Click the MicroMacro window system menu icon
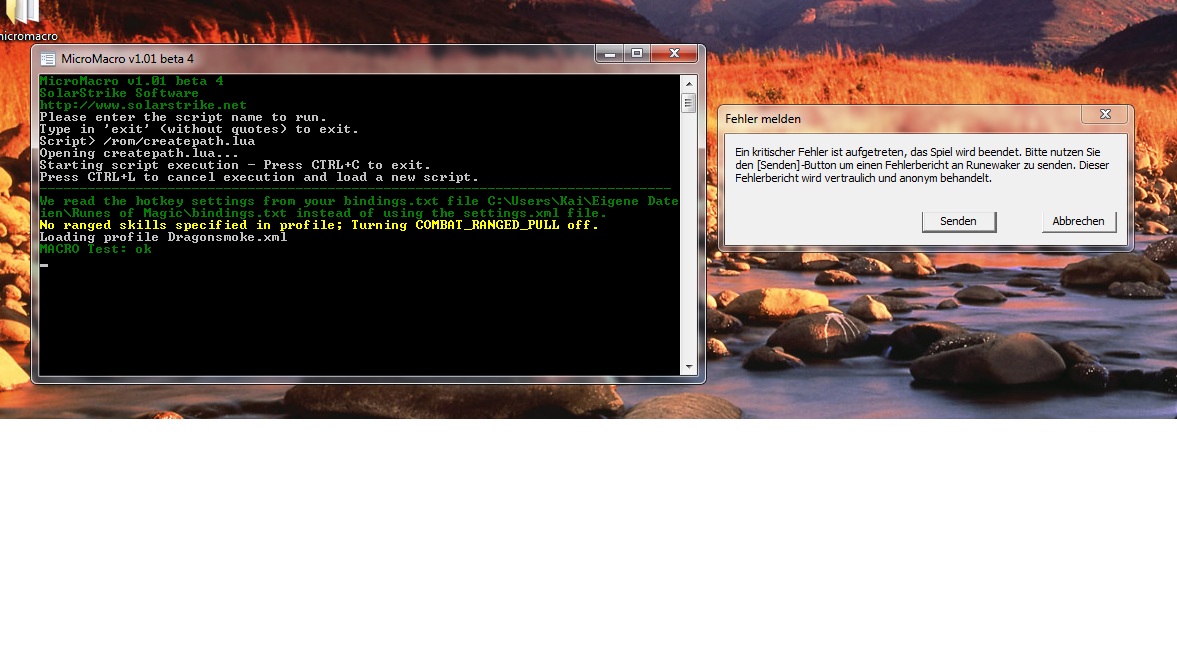 (x=48, y=59)
